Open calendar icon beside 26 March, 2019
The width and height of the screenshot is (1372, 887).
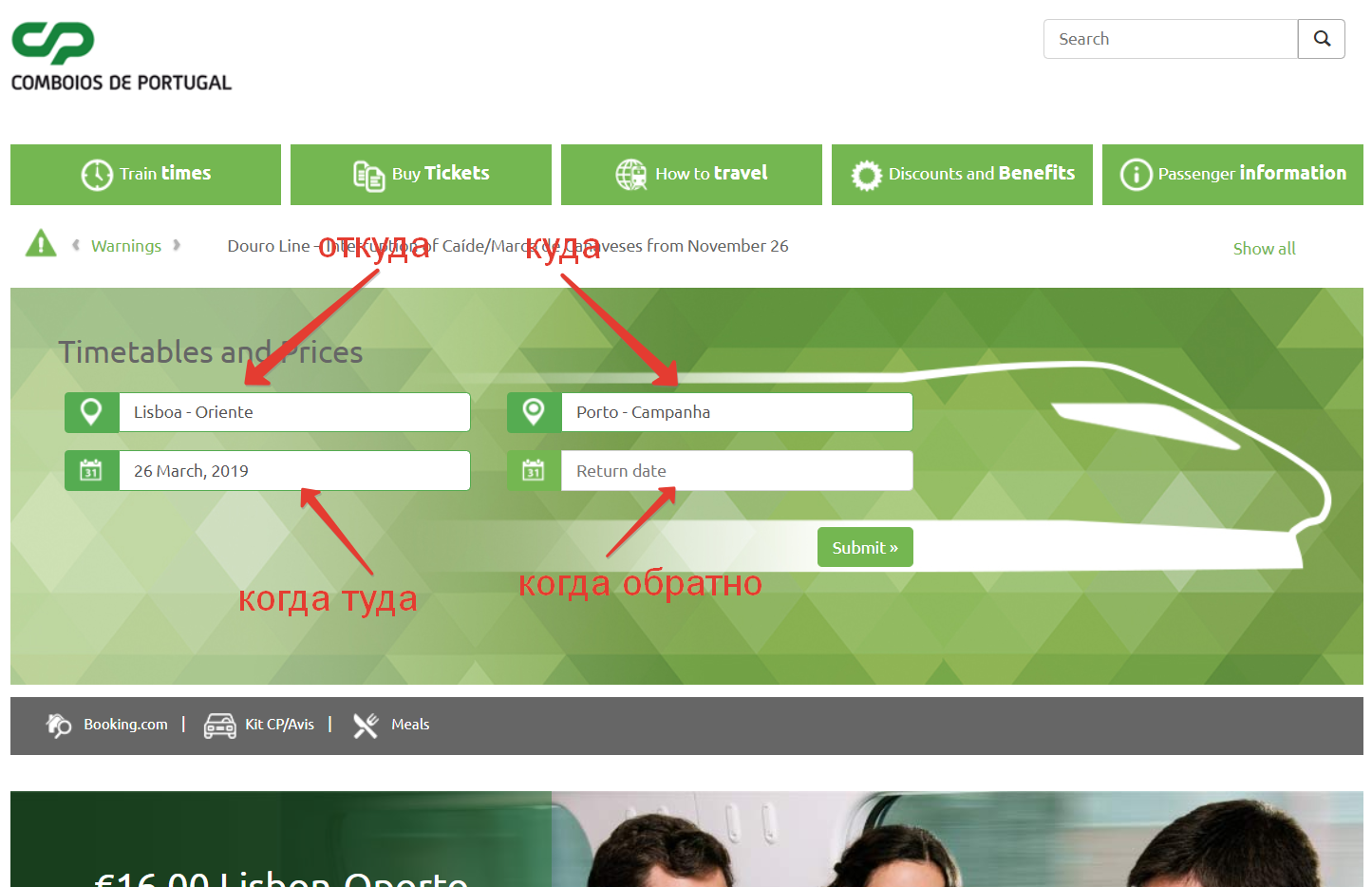92,471
